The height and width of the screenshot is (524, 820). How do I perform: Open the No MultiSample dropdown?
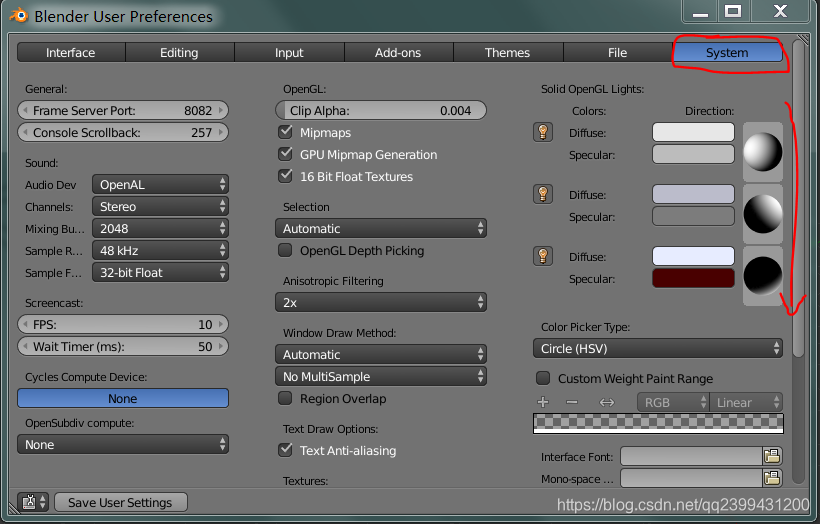[x=381, y=376]
